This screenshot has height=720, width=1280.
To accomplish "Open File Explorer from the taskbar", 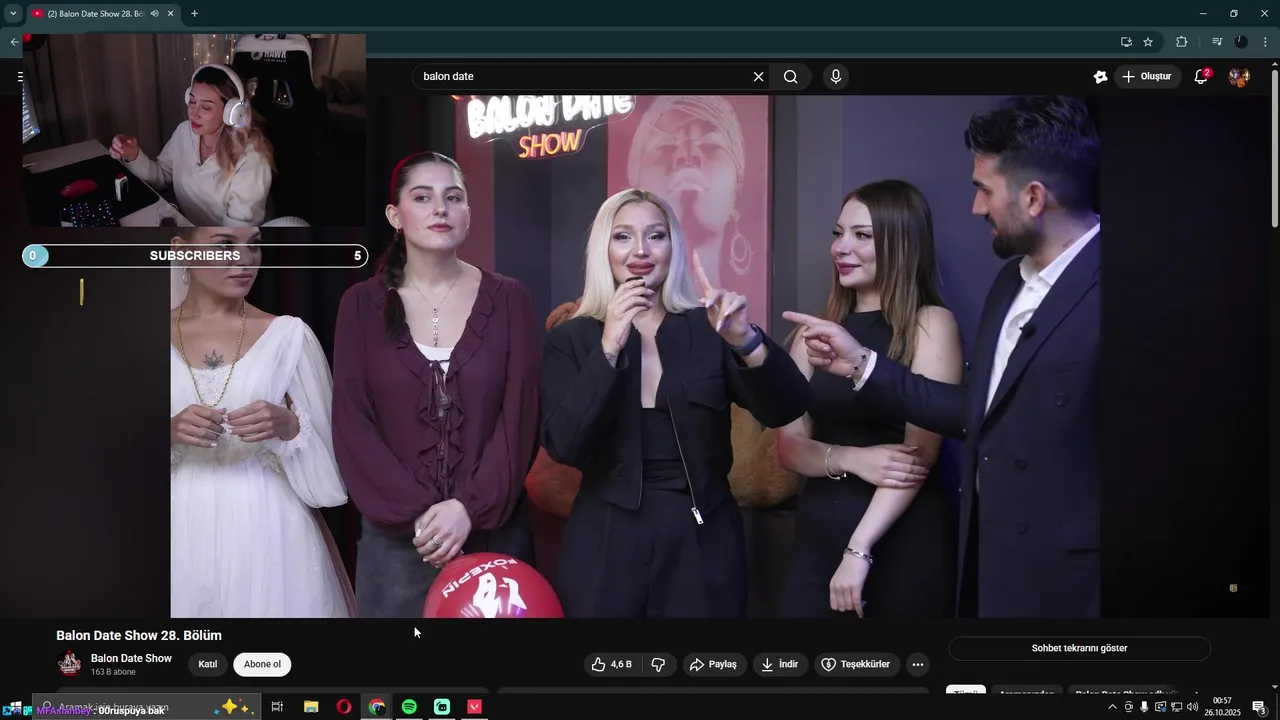I will click(x=311, y=707).
